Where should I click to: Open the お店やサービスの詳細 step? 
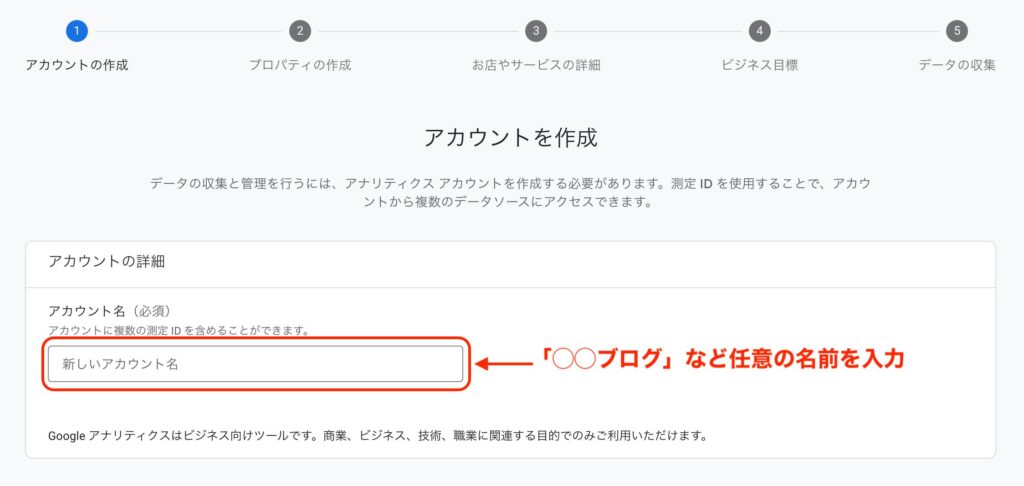tap(536, 65)
